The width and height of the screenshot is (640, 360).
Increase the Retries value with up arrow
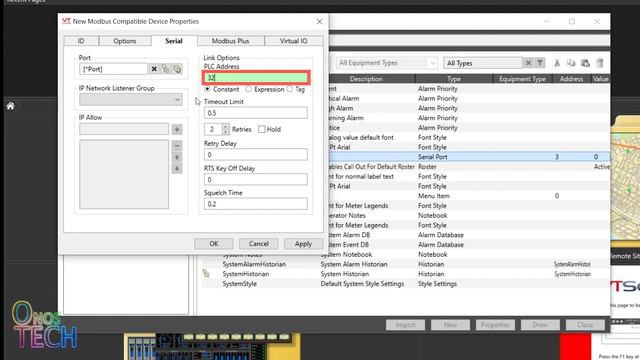point(226,127)
